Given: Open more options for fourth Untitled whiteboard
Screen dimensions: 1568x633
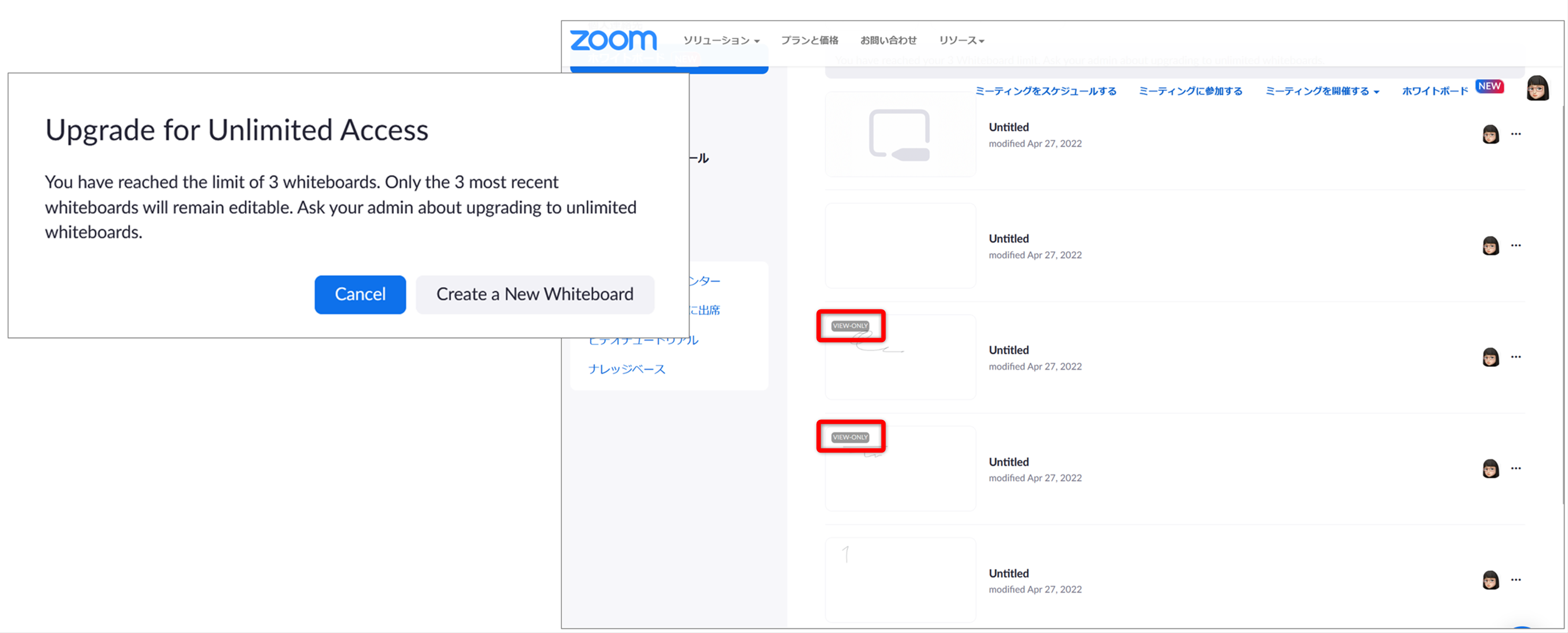Looking at the screenshot, I should pyautogui.click(x=1515, y=468).
